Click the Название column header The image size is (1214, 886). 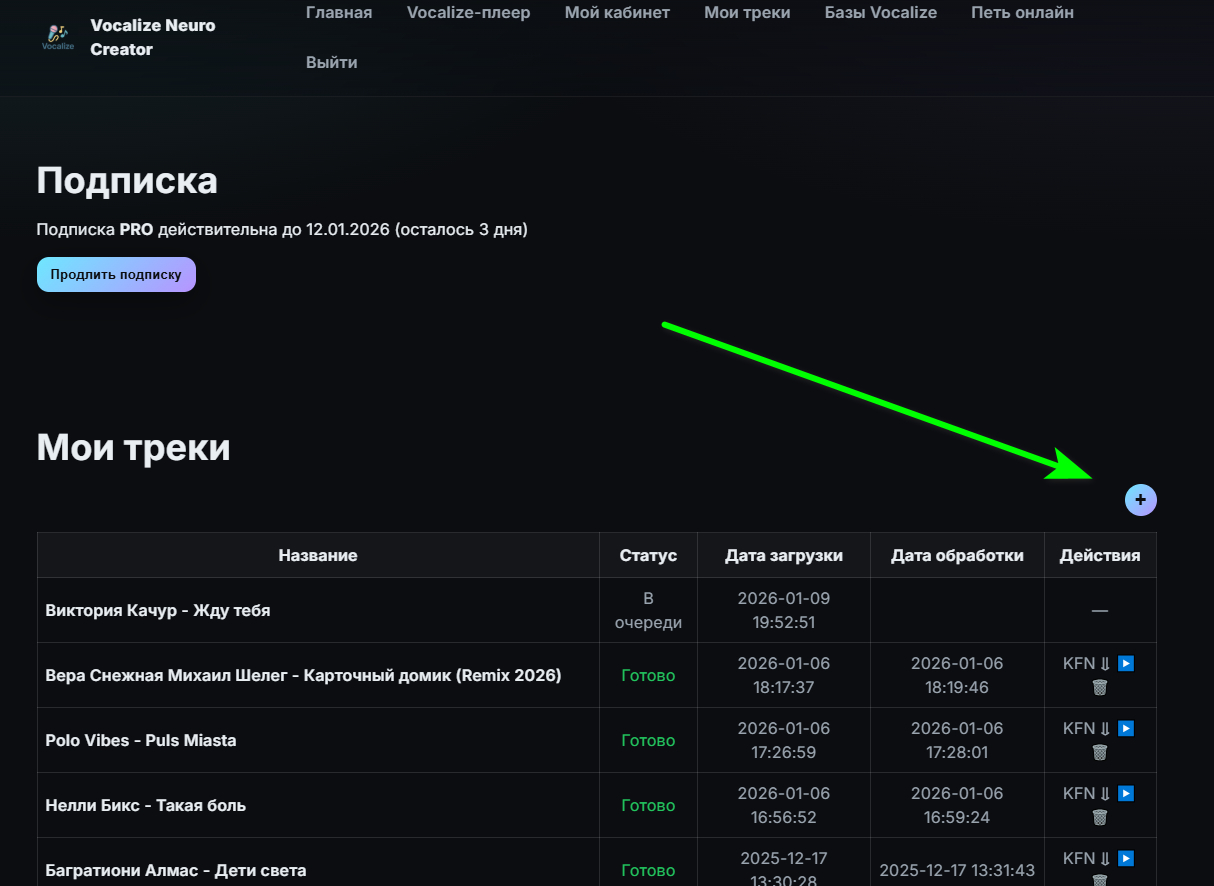pyautogui.click(x=317, y=556)
